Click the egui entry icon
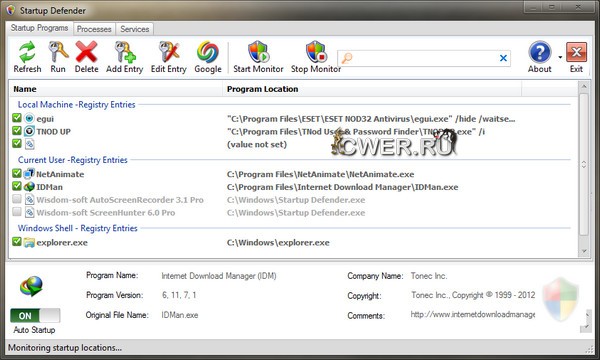The width and height of the screenshot is (600, 360). pos(29,118)
